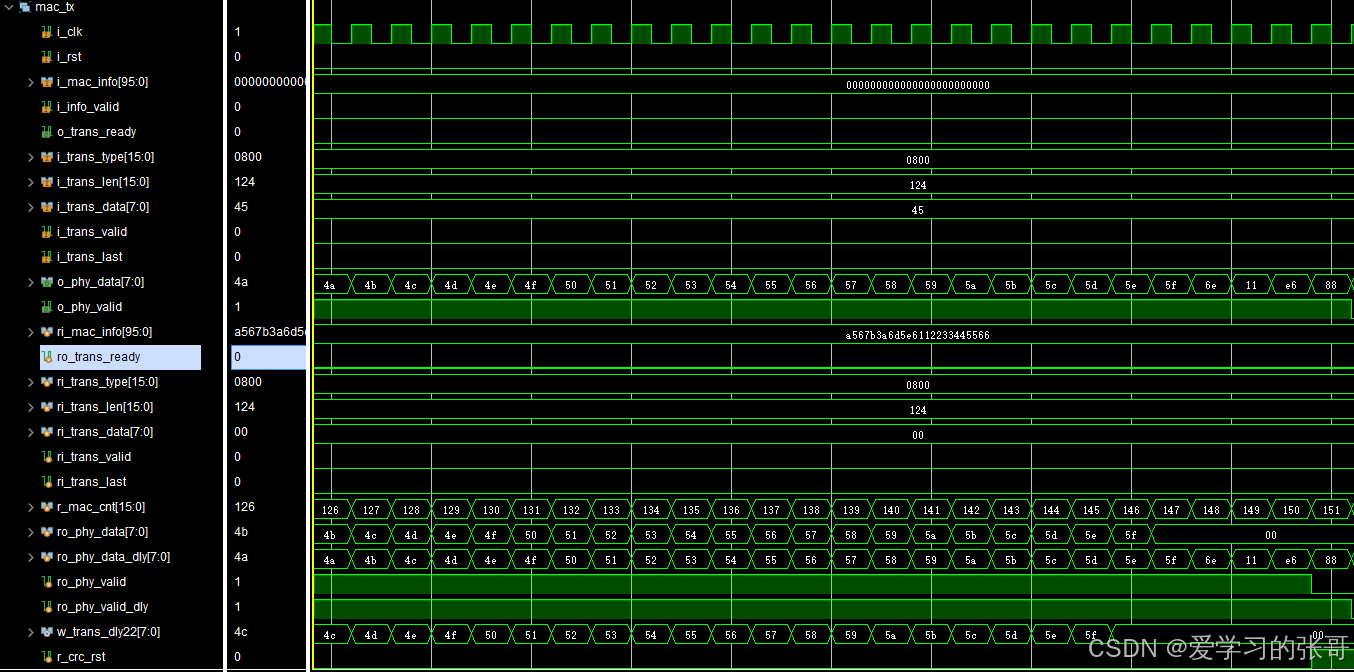Click the 4f segment in w_trans_dly22 waveform
Image resolution: width=1354 pixels, height=672 pixels.
(x=451, y=635)
